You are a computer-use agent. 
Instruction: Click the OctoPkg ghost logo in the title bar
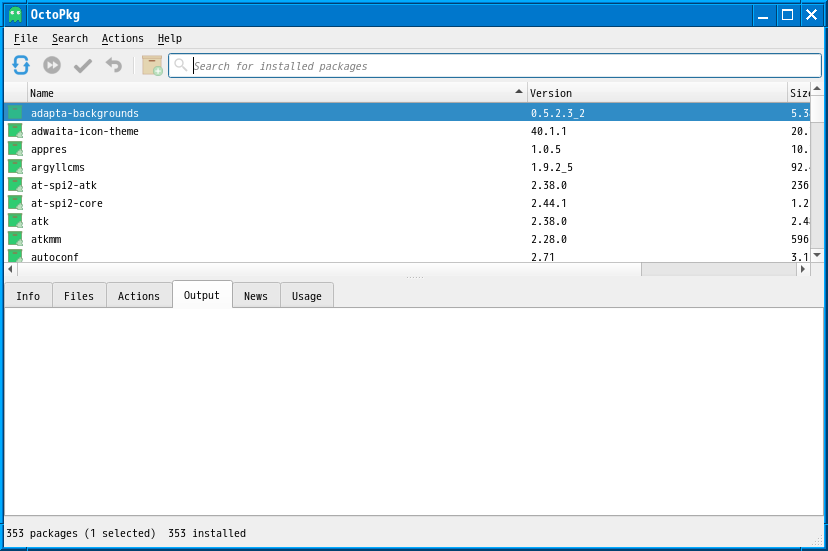(x=15, y=14)
